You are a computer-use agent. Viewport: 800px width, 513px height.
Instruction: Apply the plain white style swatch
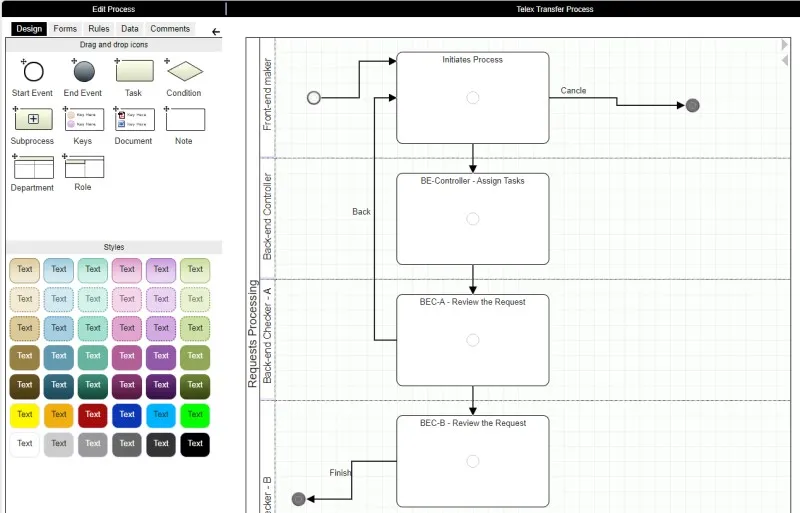click(x=24, y=444)
